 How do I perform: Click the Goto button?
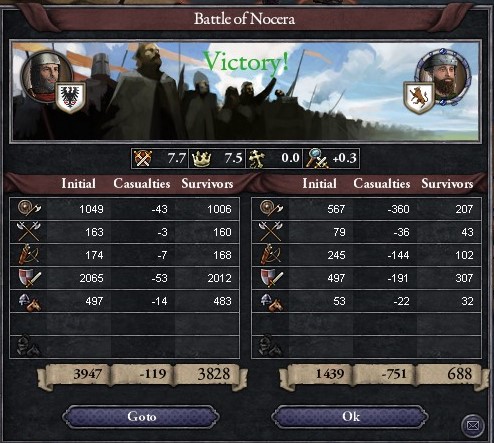coord(141,416)
